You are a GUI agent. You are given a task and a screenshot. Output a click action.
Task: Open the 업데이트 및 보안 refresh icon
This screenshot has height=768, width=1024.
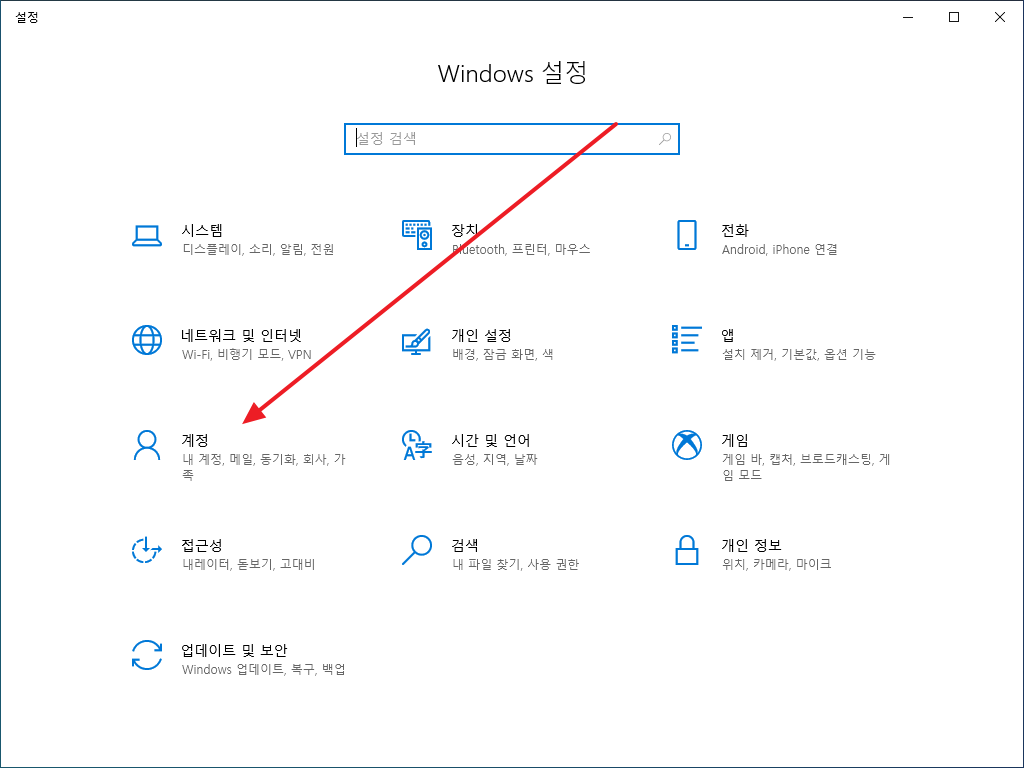[x=147, y=655]
